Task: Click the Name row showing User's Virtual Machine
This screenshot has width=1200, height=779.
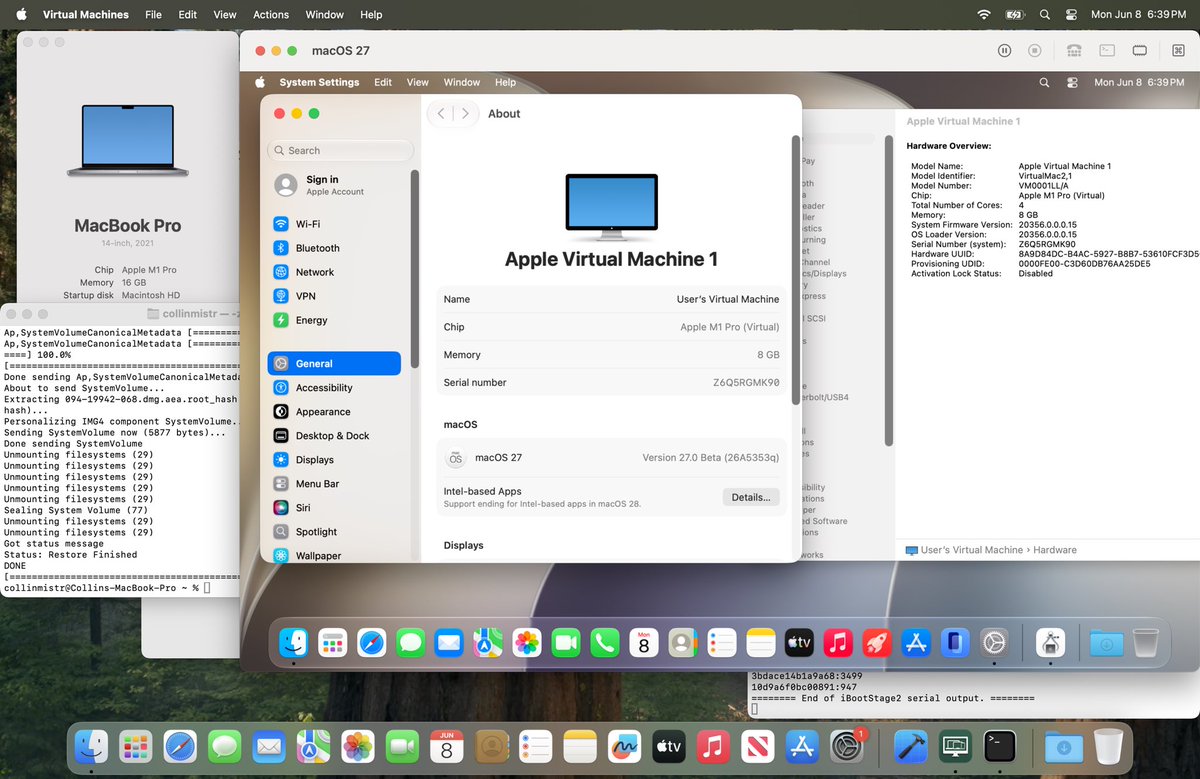Action: pyautogui.click(x=611, y=299)
